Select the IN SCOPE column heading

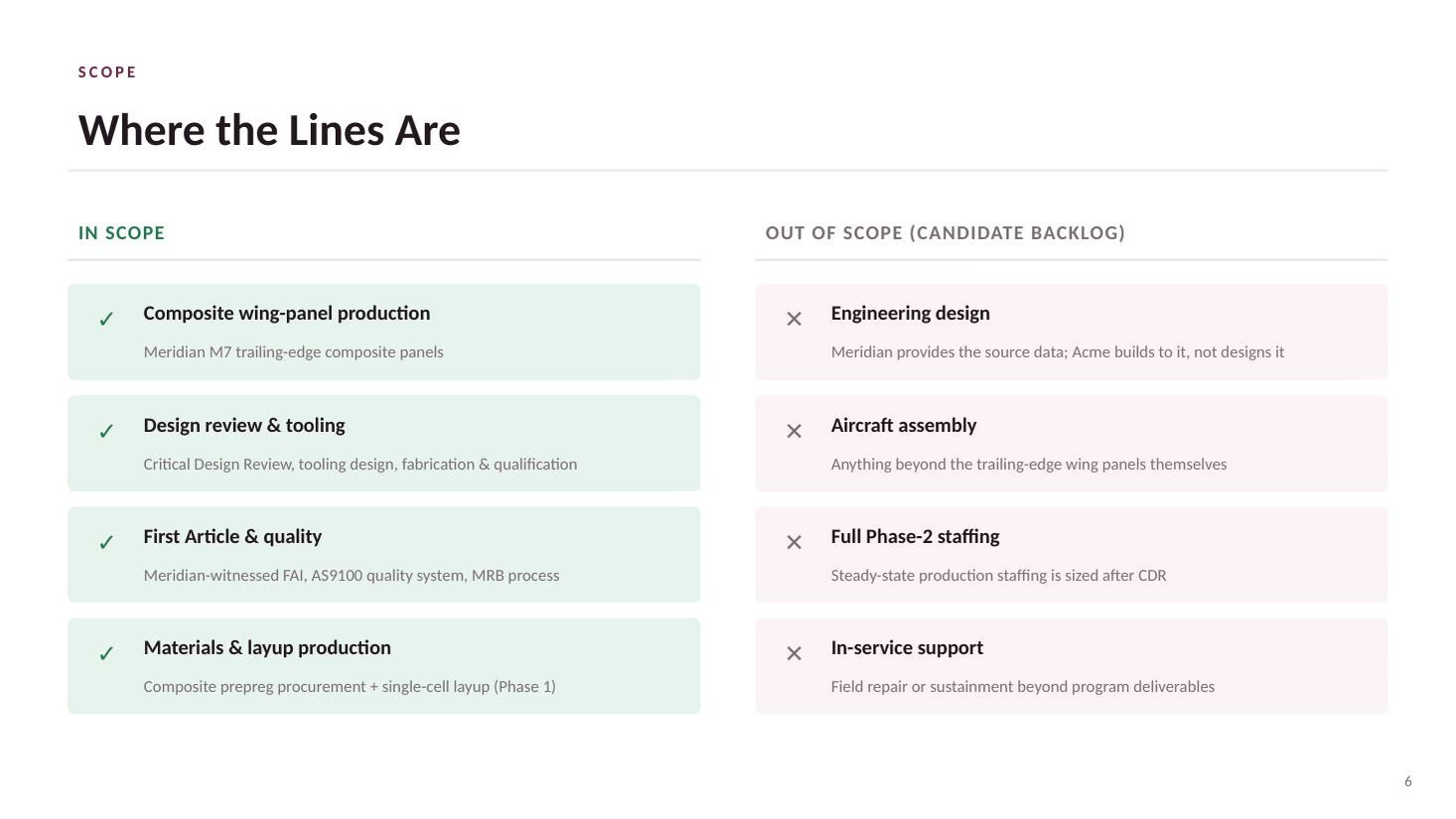[x=121, y=233]
